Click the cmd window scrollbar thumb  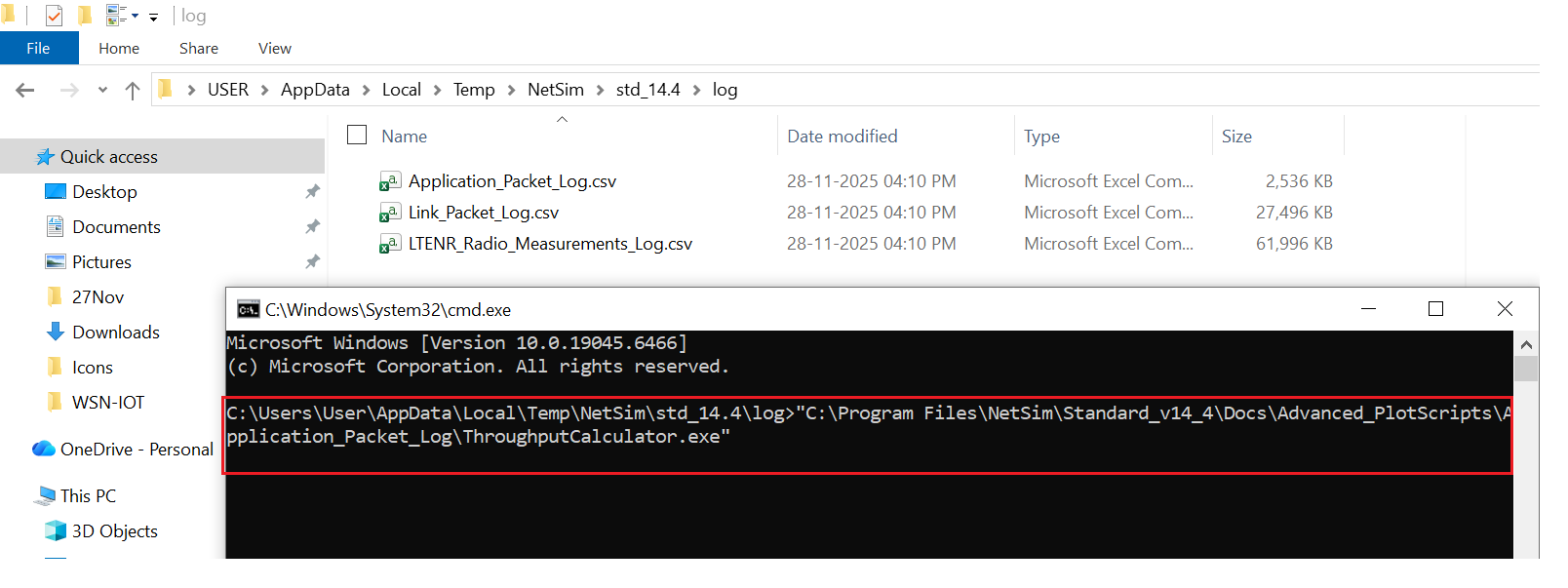[x=1526, y=369]
